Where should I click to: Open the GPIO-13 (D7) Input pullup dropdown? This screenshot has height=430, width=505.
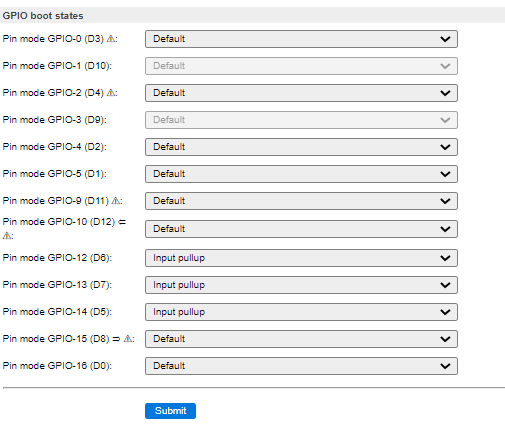301,285
